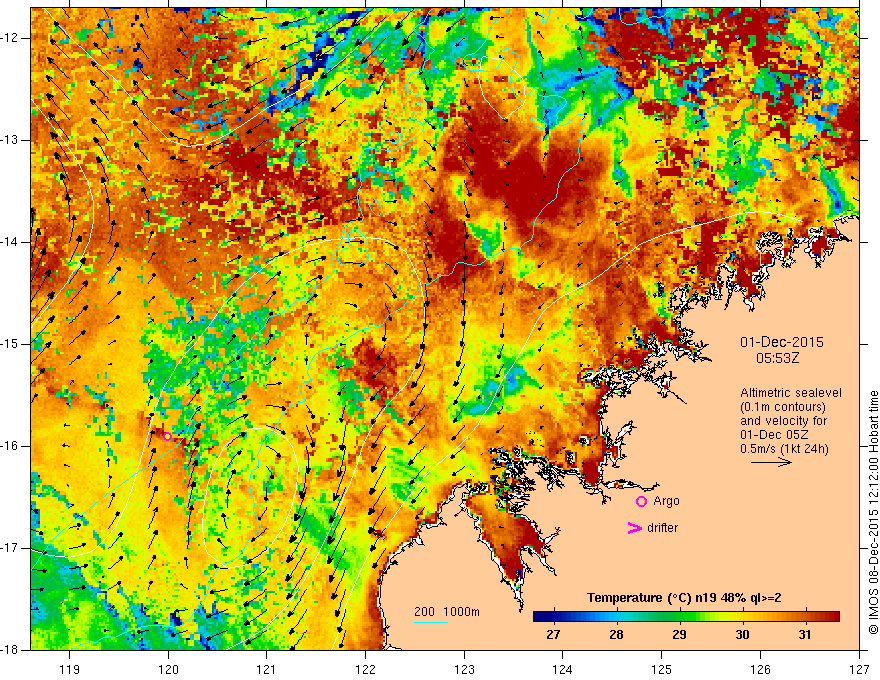Click the latitude label '-13'

click(x=11, y=140)
